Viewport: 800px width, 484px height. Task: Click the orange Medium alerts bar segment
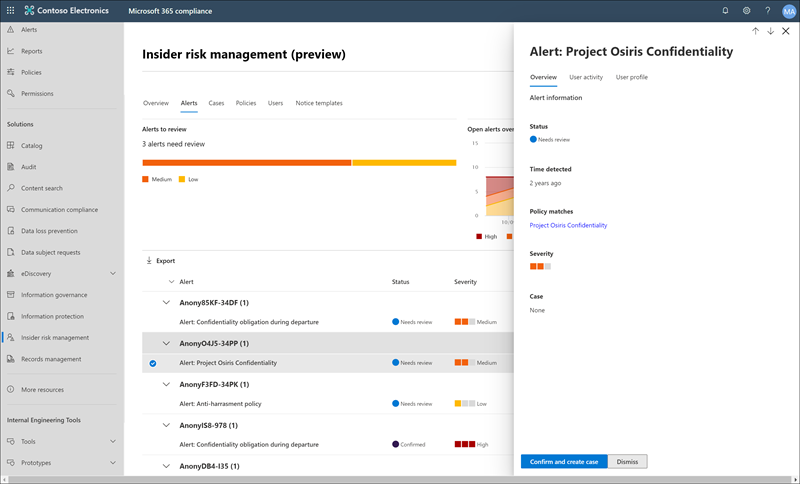click(246, 162)
